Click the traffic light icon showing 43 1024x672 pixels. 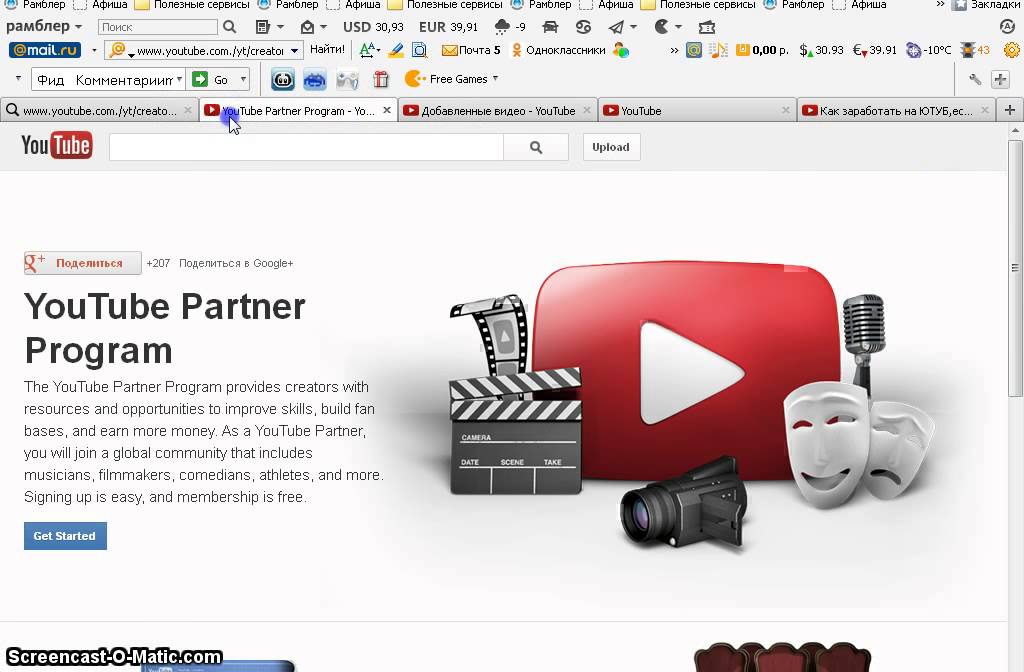(968, 50)
